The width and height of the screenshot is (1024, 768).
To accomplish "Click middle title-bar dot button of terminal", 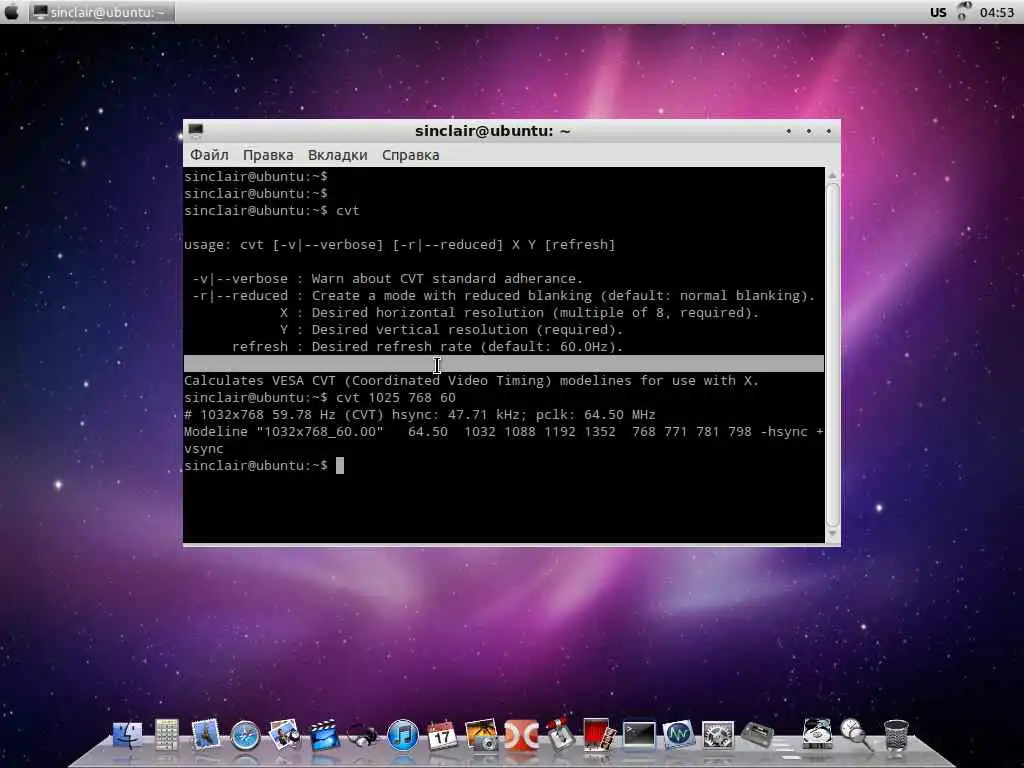I will [x=809, y=131].
